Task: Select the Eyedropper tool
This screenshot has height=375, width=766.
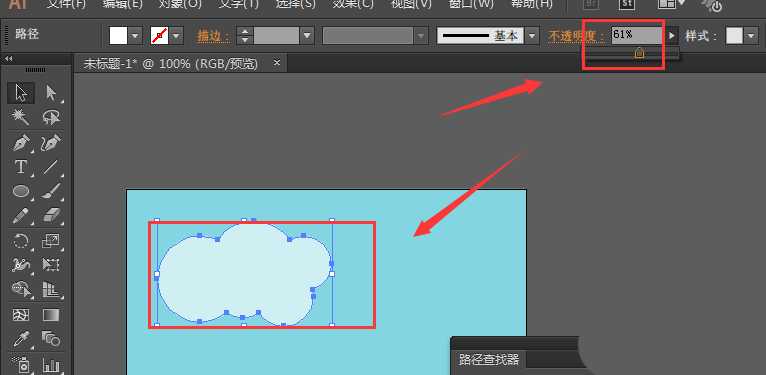Action: coord(21,339)
